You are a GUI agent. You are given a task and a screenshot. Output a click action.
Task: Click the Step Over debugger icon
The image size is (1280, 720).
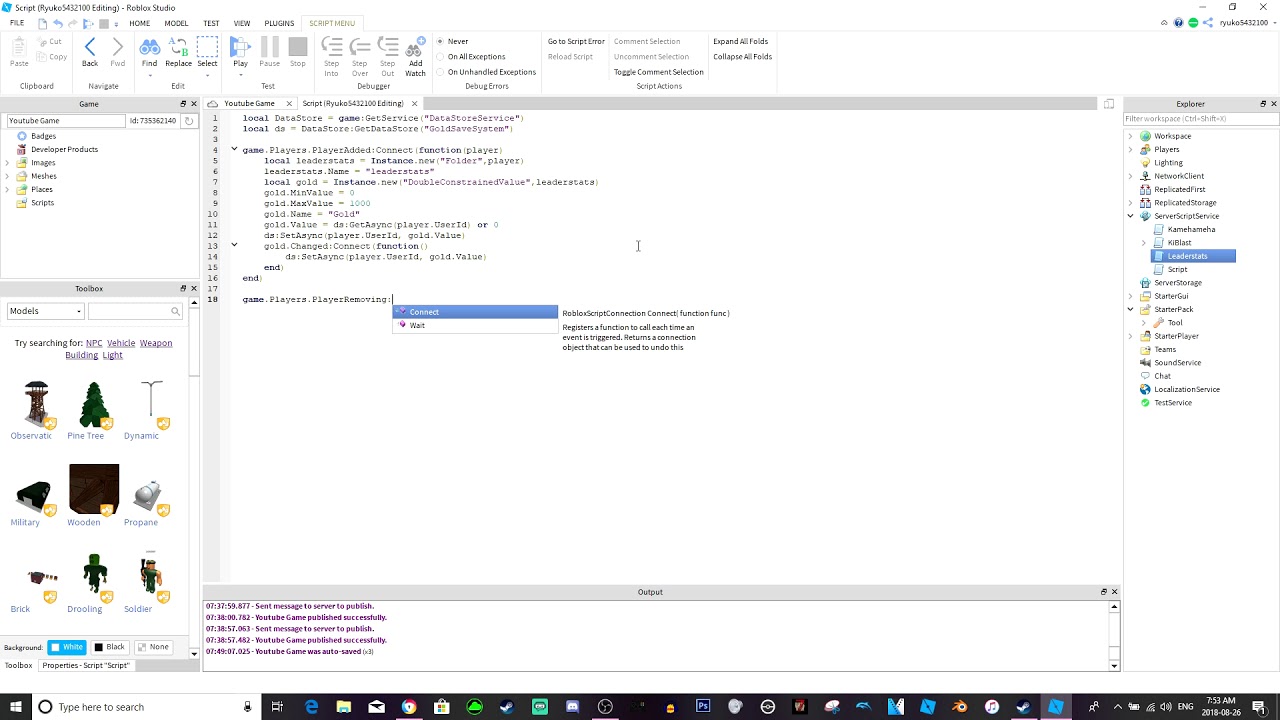click(x=360, y=56)
